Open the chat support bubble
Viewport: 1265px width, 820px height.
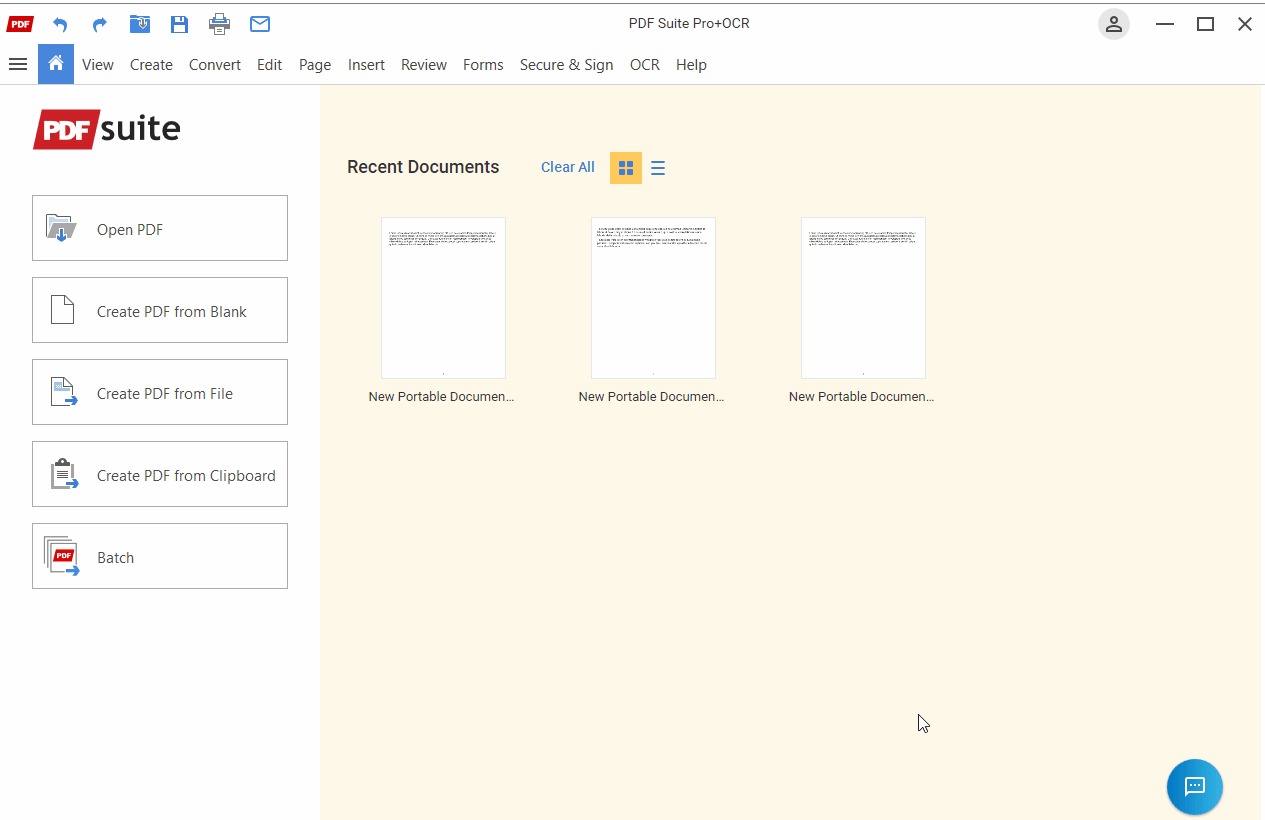pyautogui.click(x=1195, y=787)
